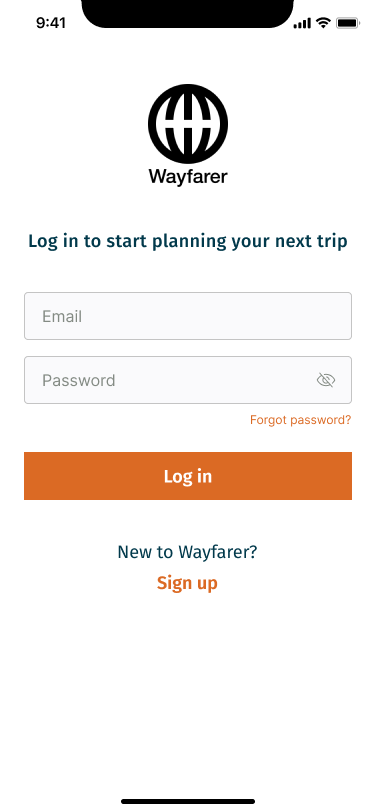Select the 'New to Wayfarer?' text
This screenshot has width=375, height=812.
click(188, 552)
